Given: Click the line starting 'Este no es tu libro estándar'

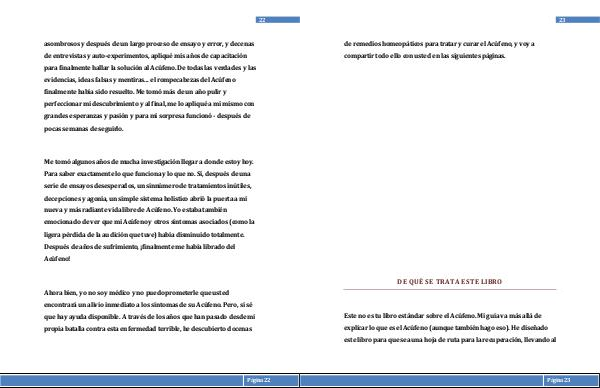Looking at the screenshot, I should pos(443,316).
